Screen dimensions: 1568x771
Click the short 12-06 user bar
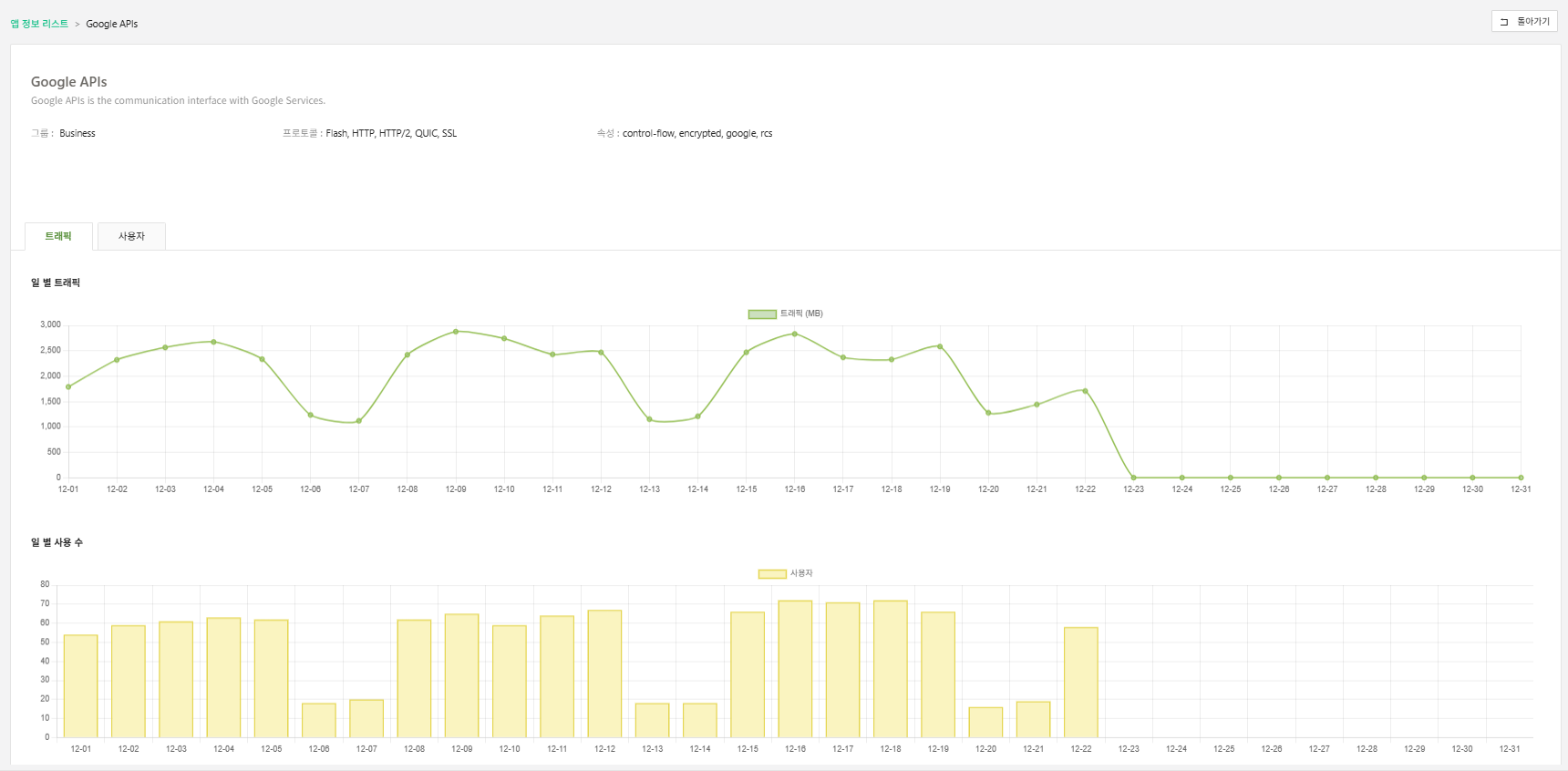(x=319, y=720)
